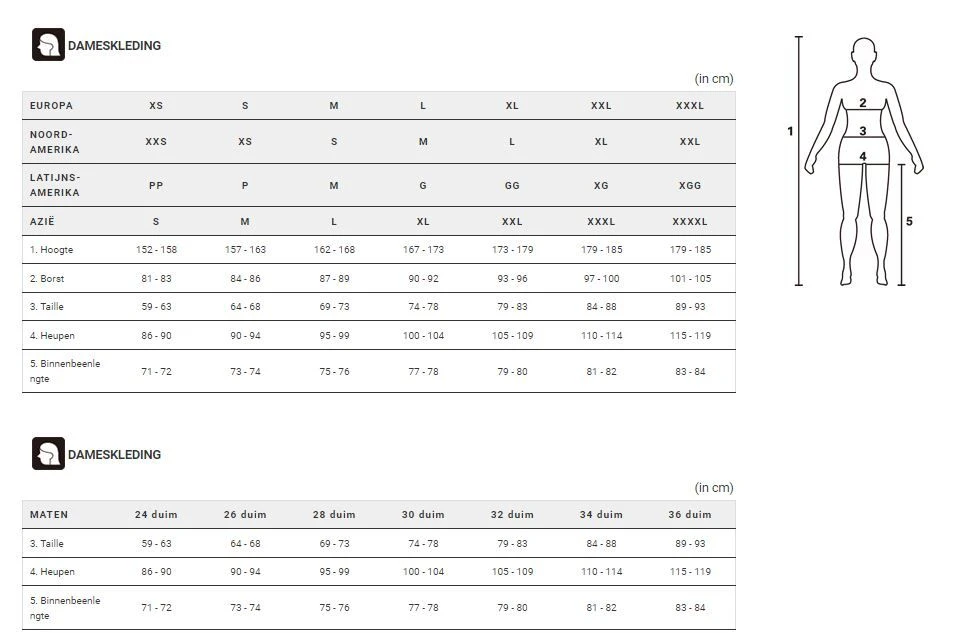Screen dimensions: 953x643
Task: Click measurement number 2 on body figure
Action: 862,103
